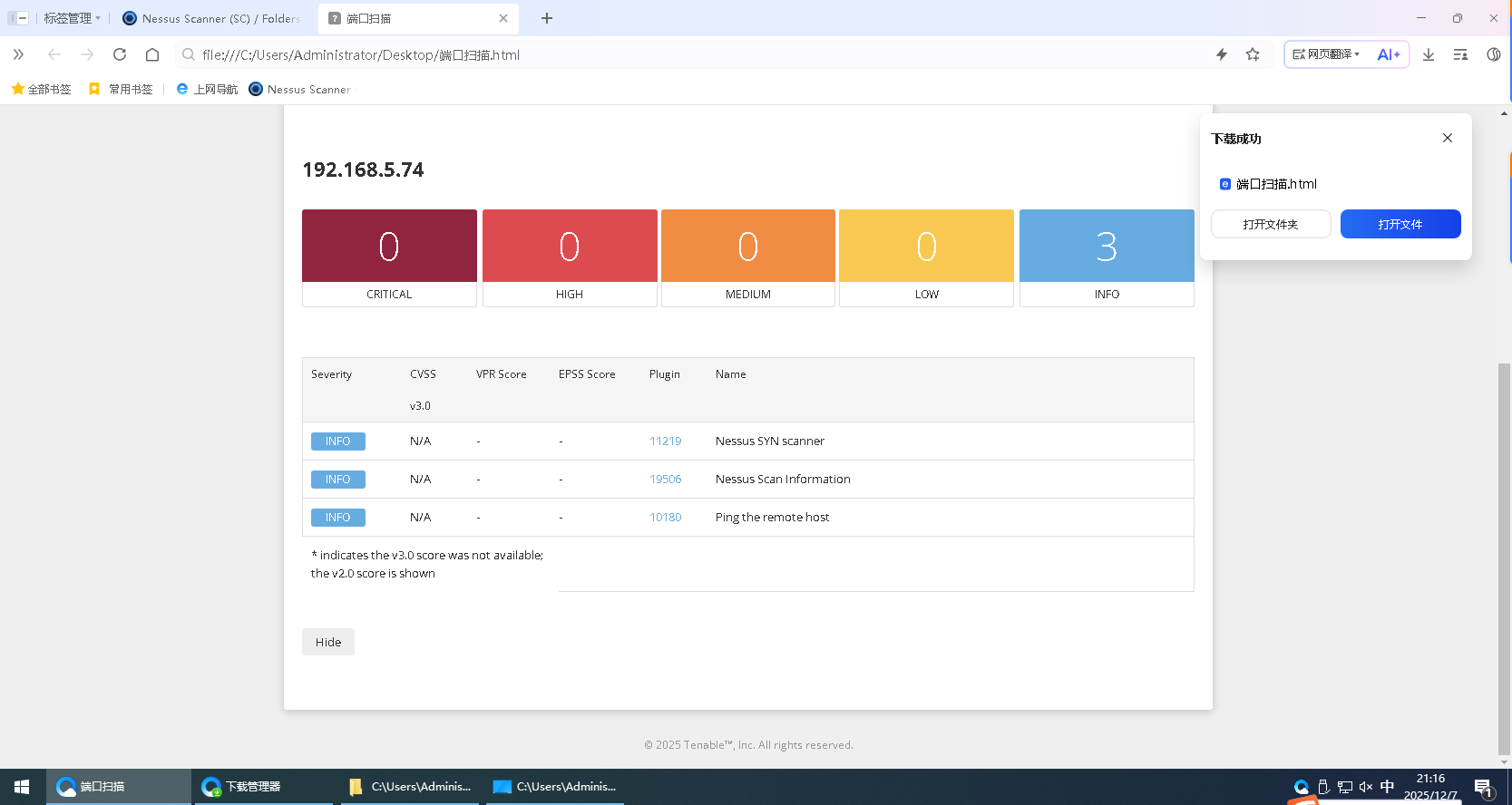Click the 打开文件 button
The width and height of the screenshot is (1512, 805).
click(1400, 224)
